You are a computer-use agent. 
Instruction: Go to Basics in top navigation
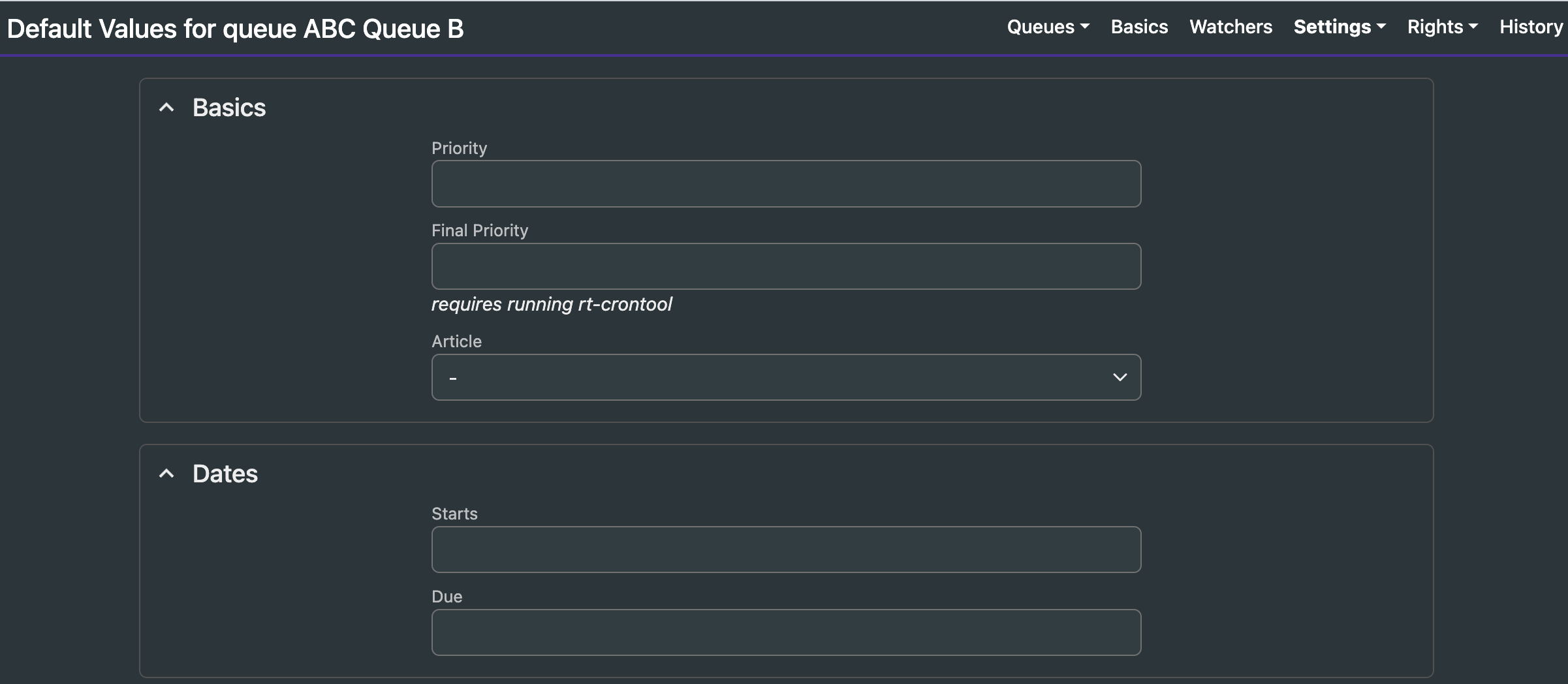[x=1139, y=27]
